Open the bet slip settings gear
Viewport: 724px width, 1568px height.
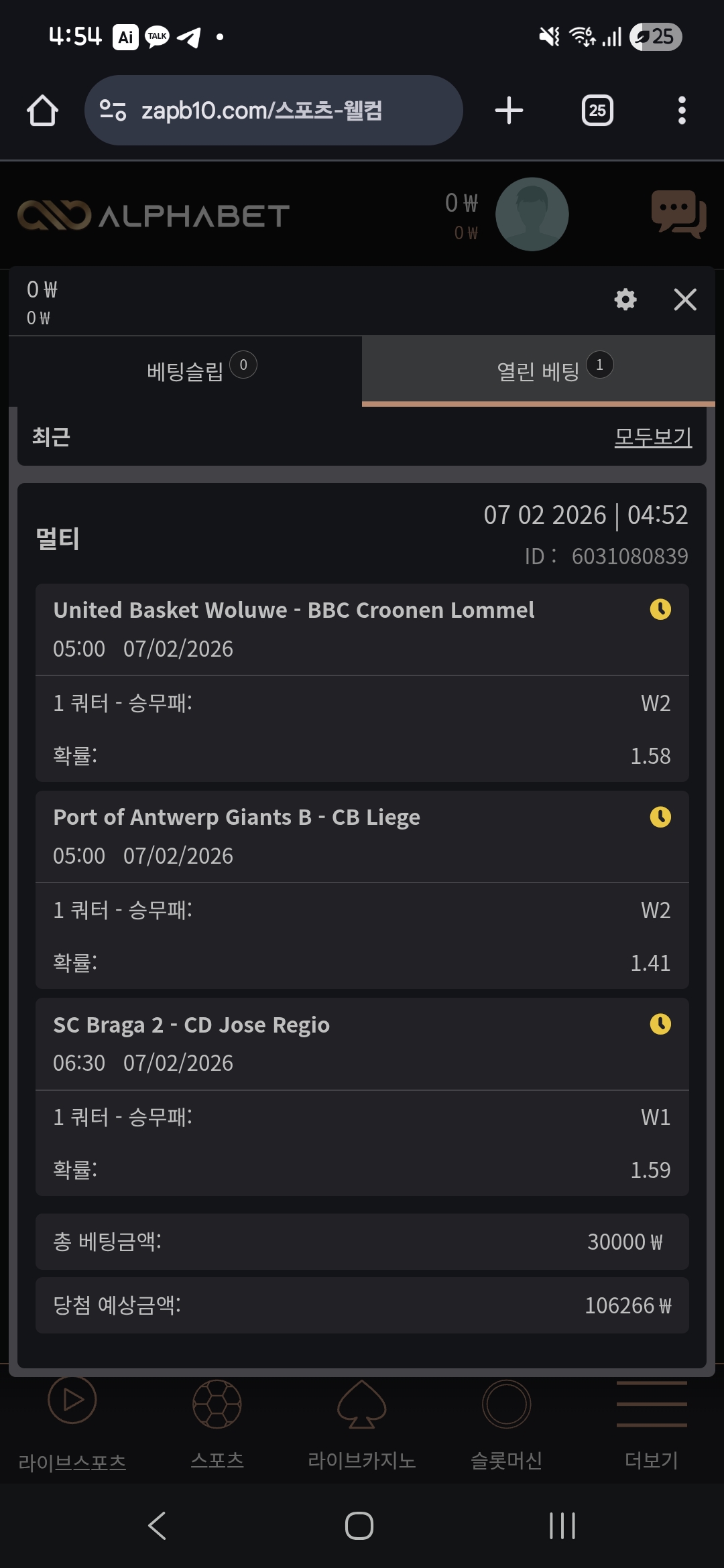coord(625,299)
